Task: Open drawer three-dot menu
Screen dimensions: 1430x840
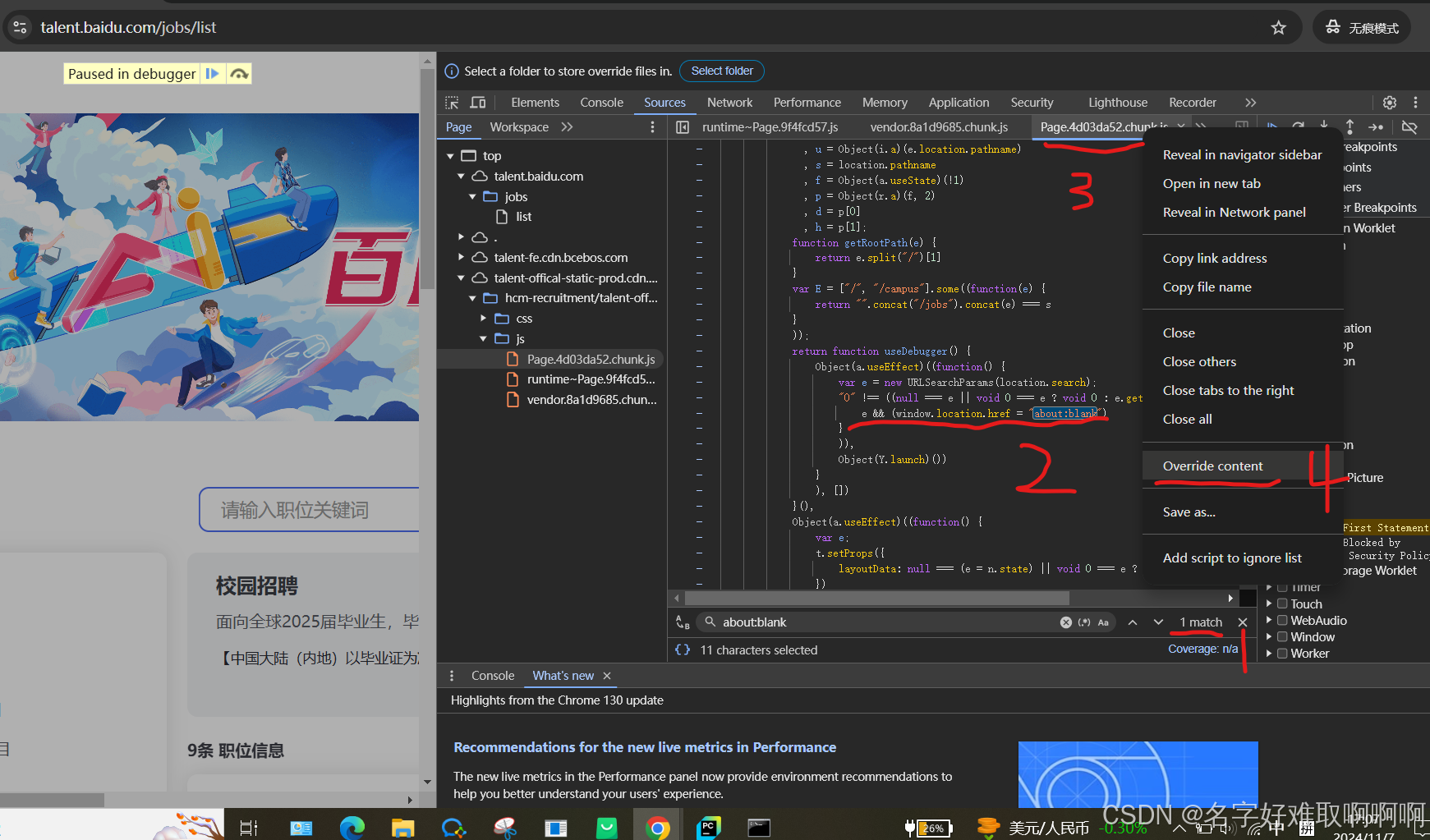Action: point(452,676)
